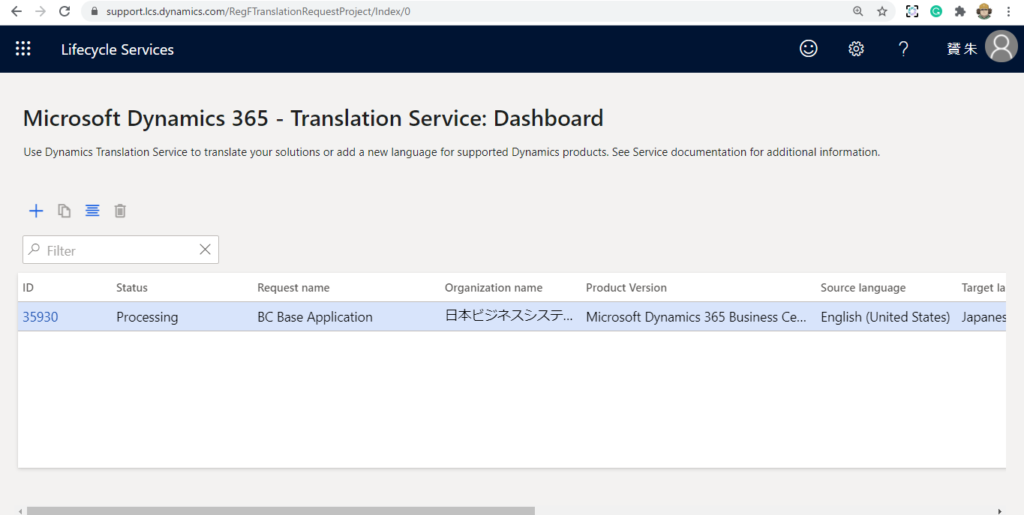This screenshot has height=515, width=1024.
Task: Select the BC Base Application cell
Action: point(315,317)
